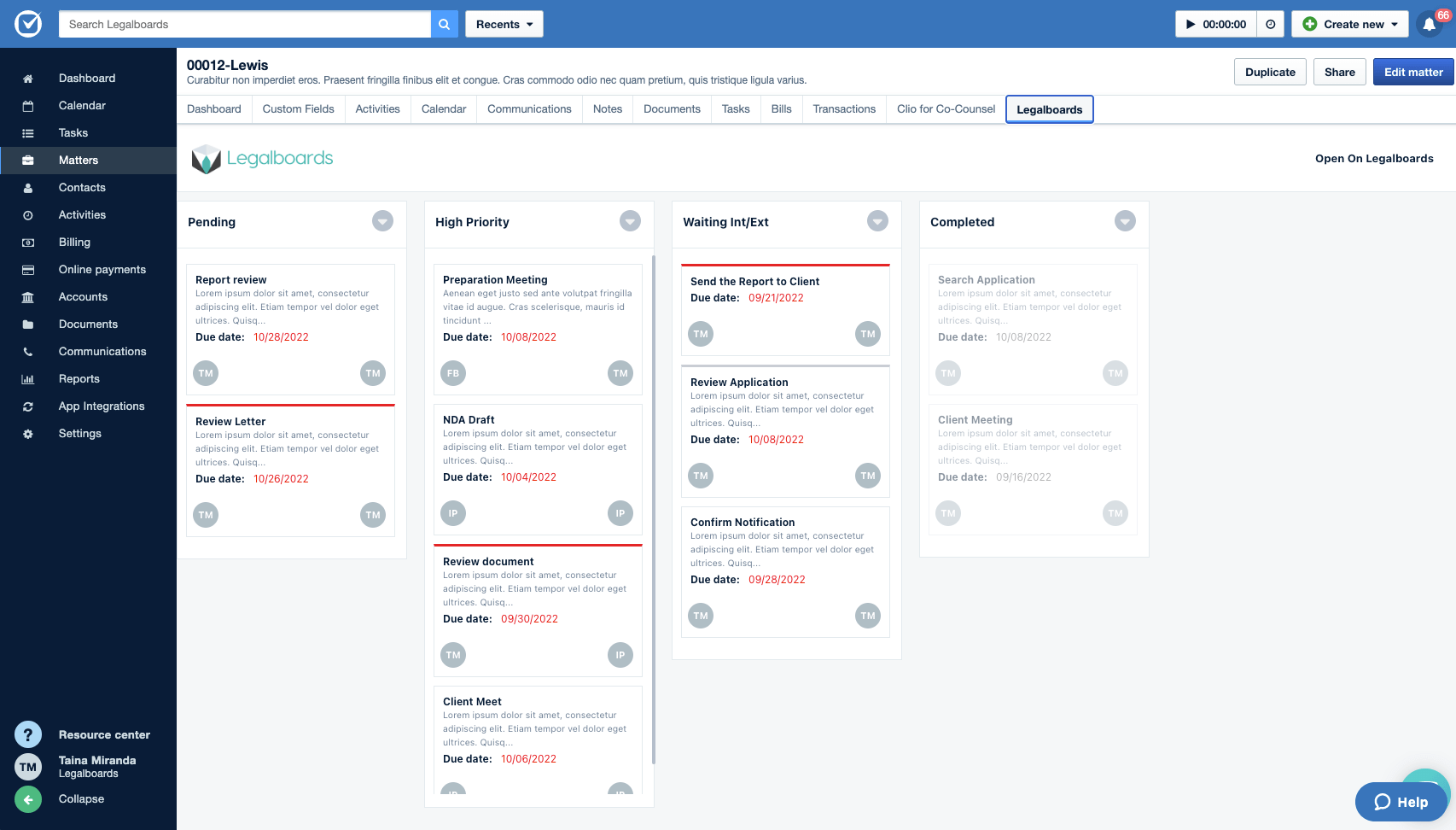Click the Tasks list icon in sidebar
Viewport: 1456px width, 830px height.
tap(28, 133)
